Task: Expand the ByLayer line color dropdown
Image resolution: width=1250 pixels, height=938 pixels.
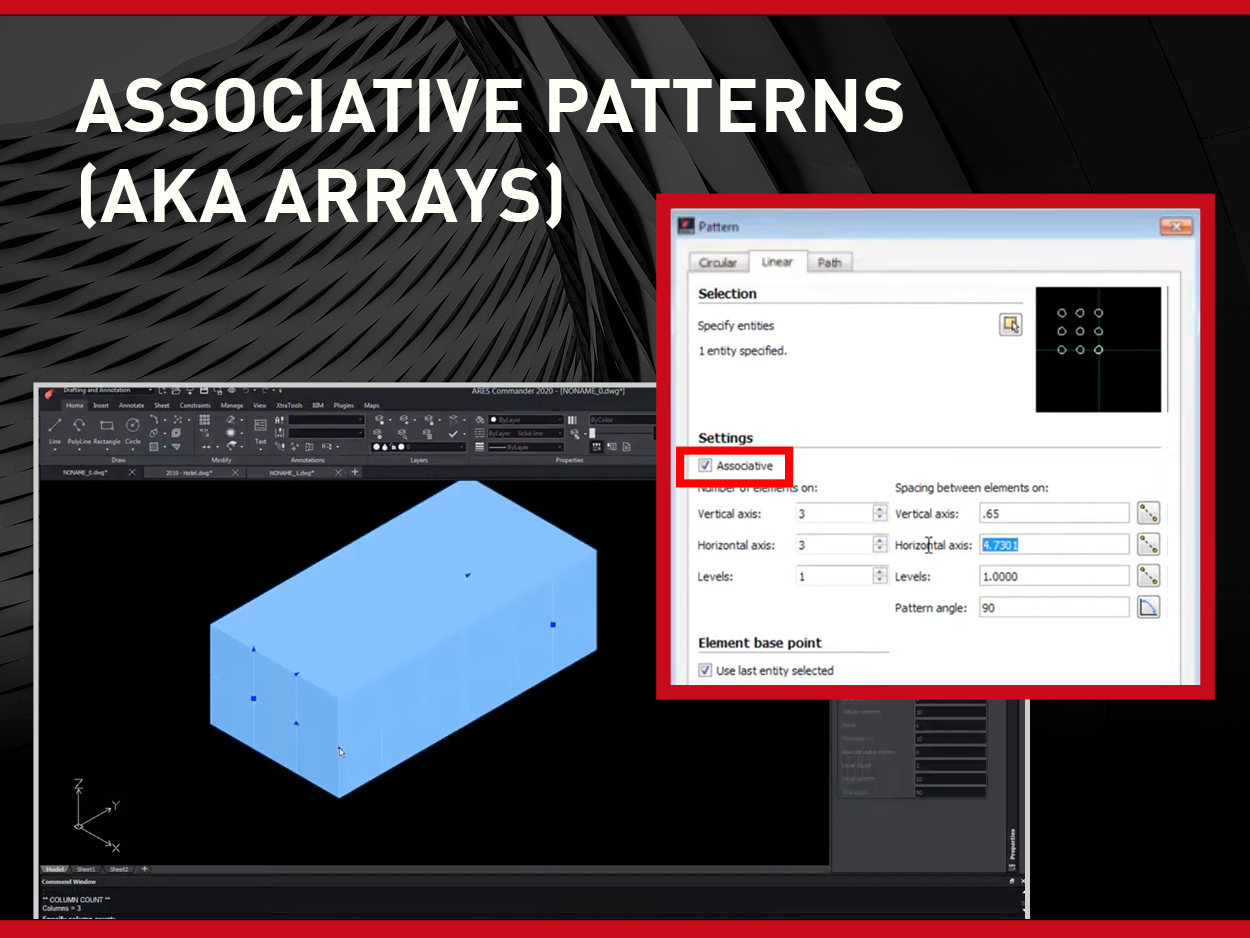Action: [522, 420]
